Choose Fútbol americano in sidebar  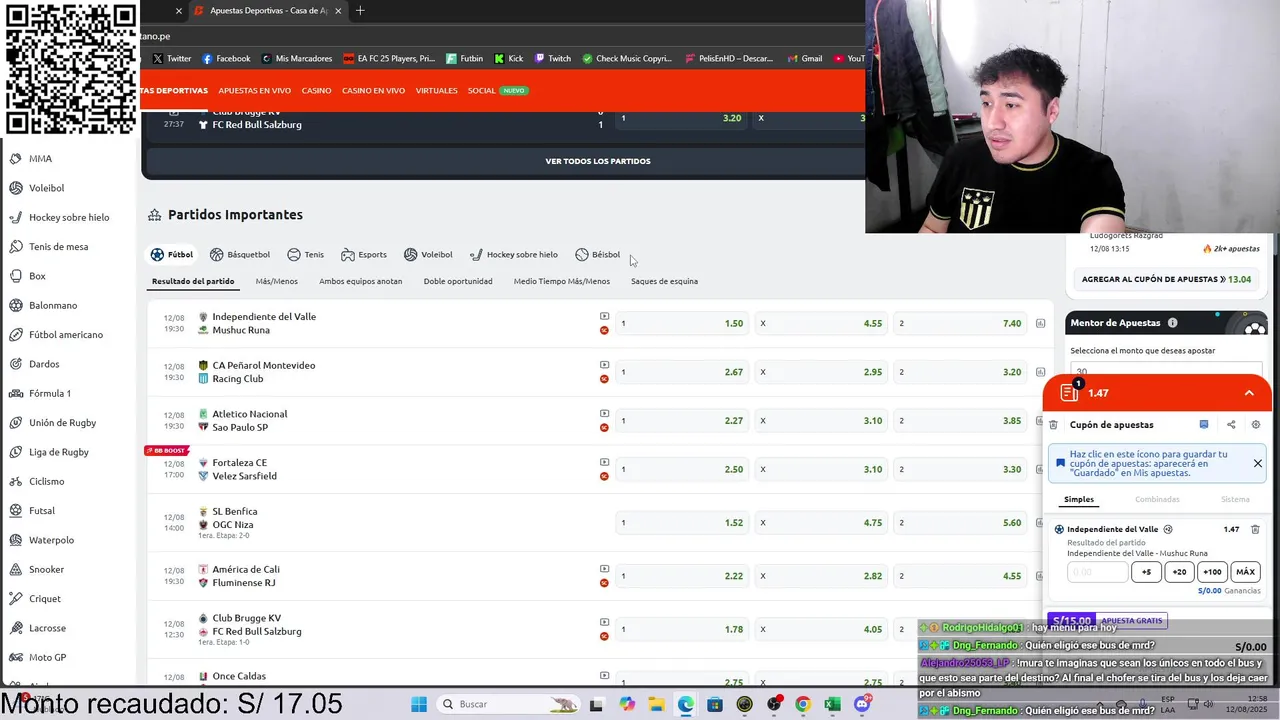[x=66, y=335]
